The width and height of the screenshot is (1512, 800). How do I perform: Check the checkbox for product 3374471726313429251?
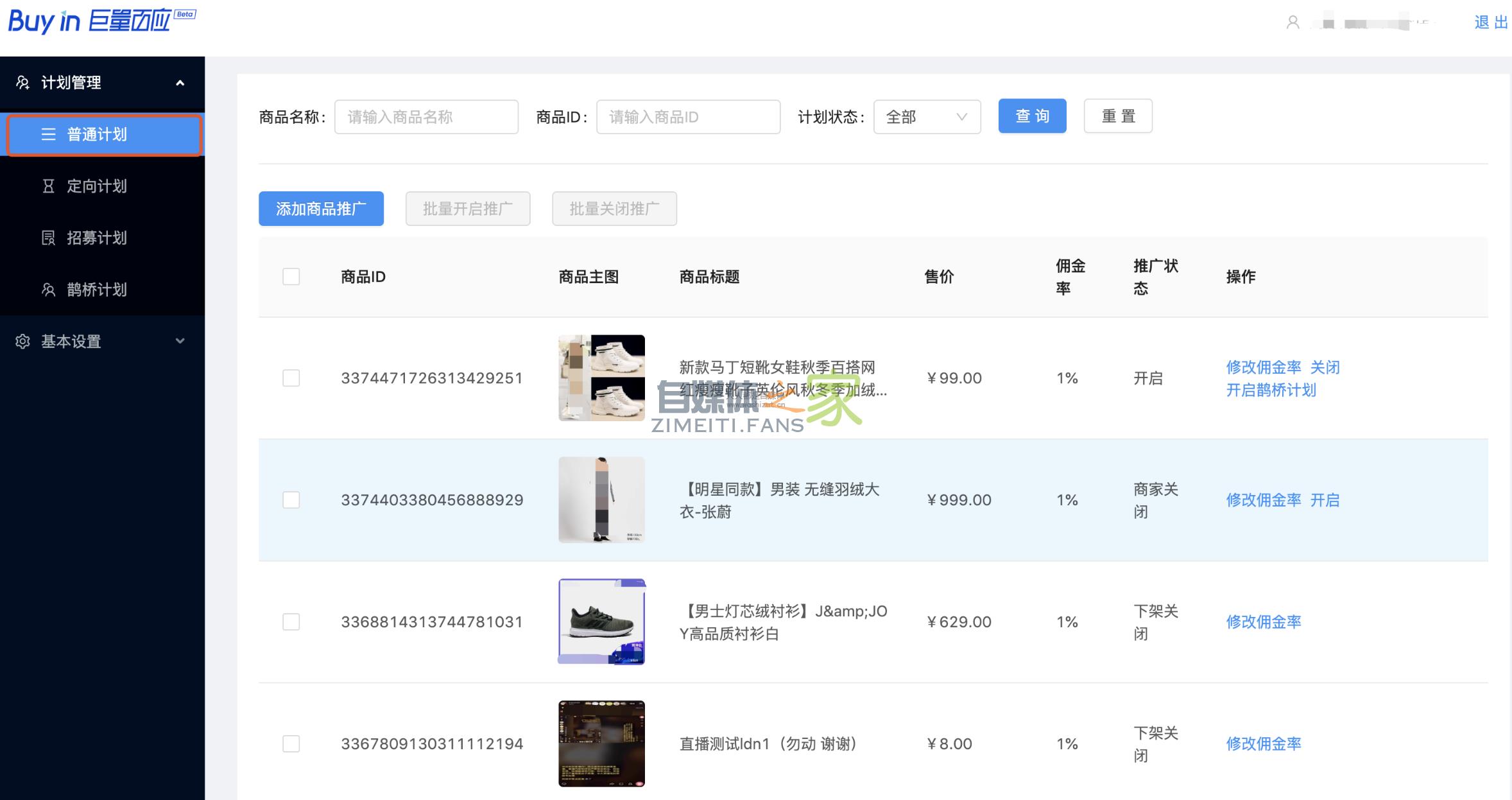(291, 378)
